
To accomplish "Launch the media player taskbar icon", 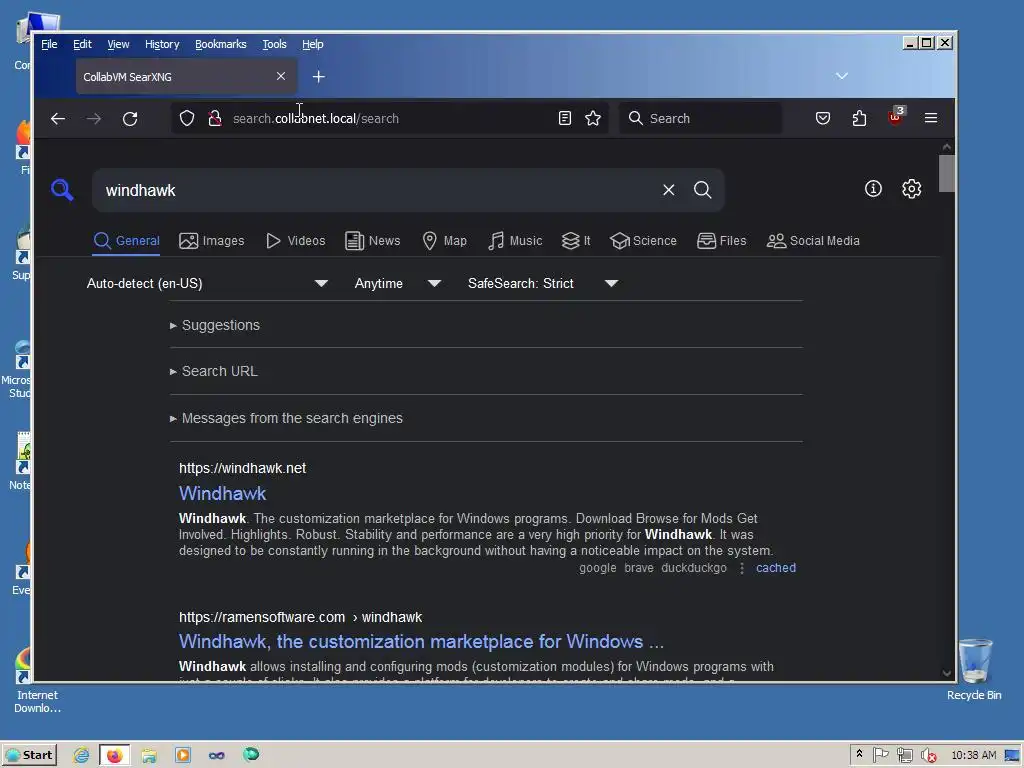I will (183, 755).
